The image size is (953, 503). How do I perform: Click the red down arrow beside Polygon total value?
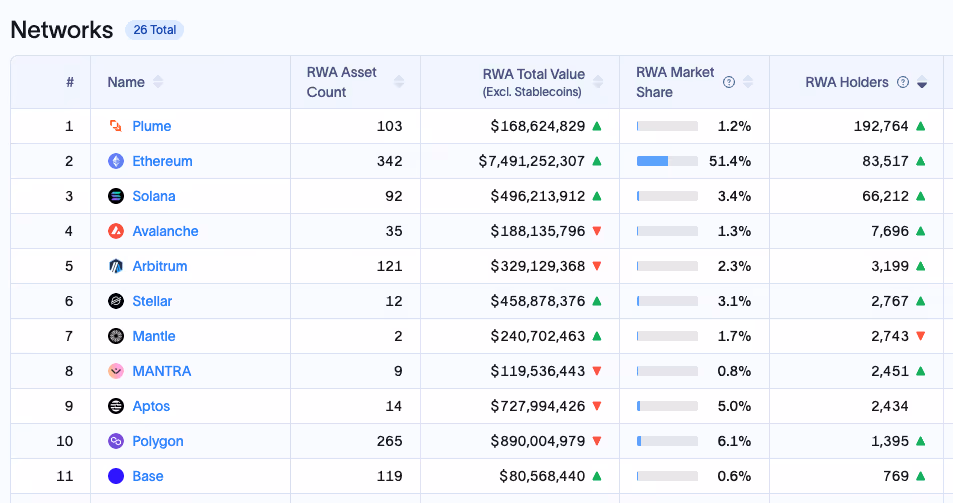tap(597, 441)
